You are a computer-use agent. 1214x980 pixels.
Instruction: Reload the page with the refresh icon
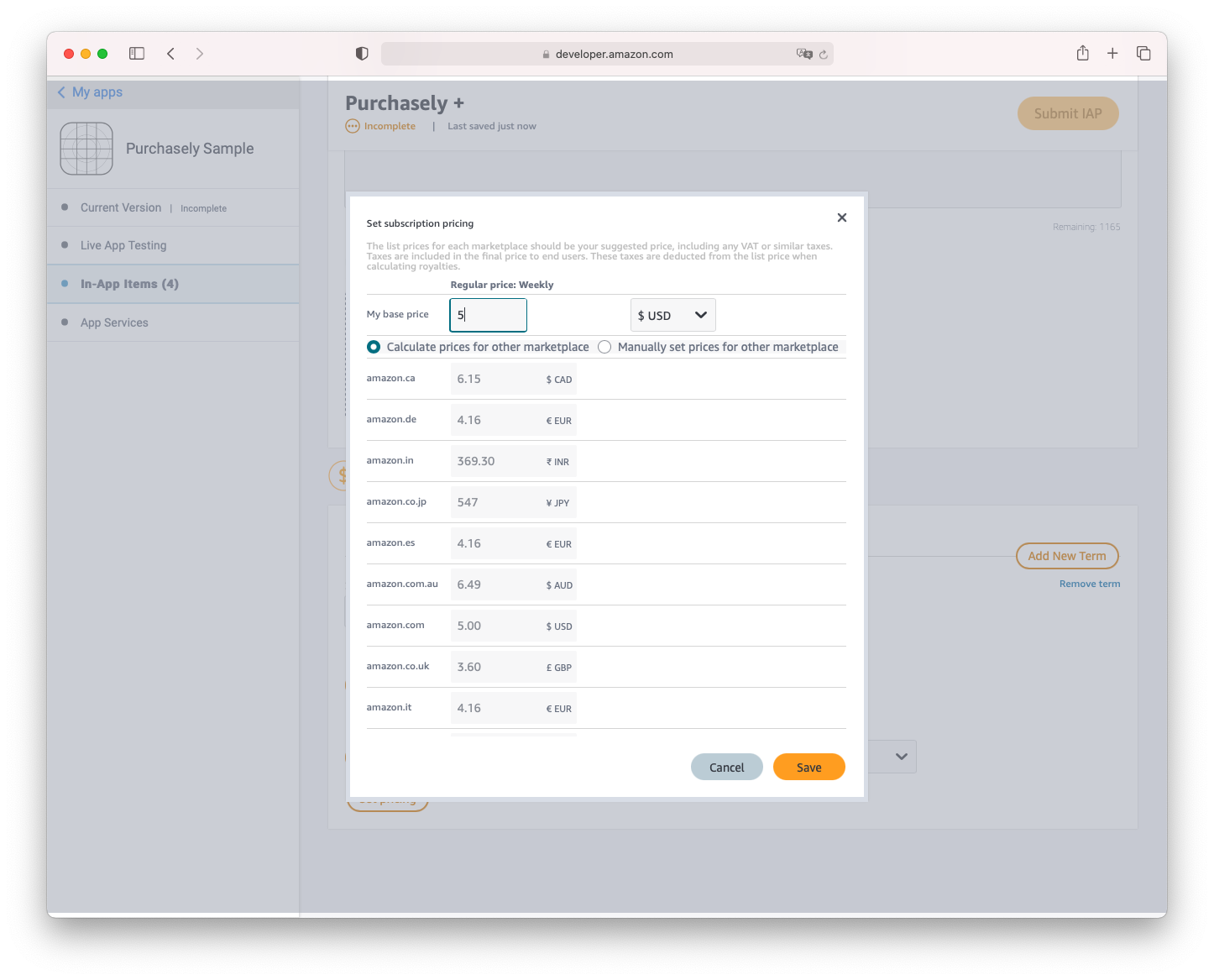(x=824, y=55)
